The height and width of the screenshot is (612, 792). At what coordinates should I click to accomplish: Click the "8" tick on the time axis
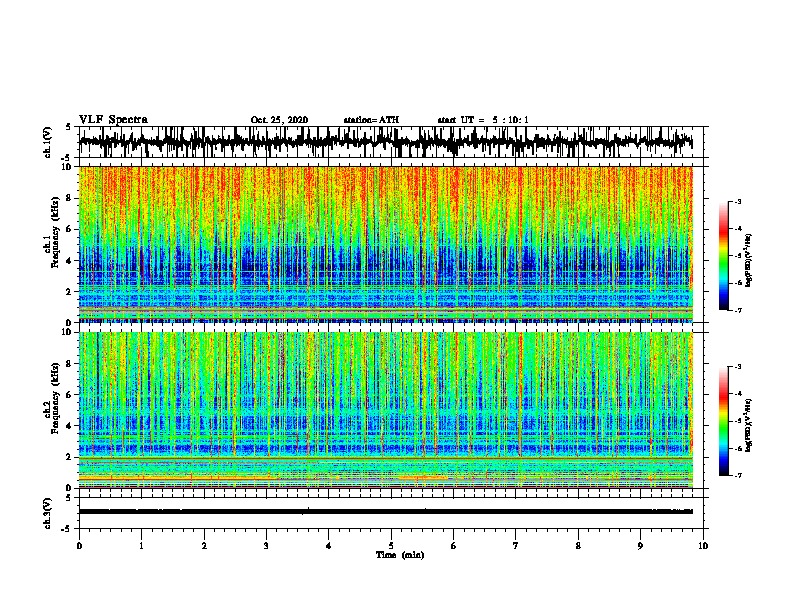click(x=578, y=546)
